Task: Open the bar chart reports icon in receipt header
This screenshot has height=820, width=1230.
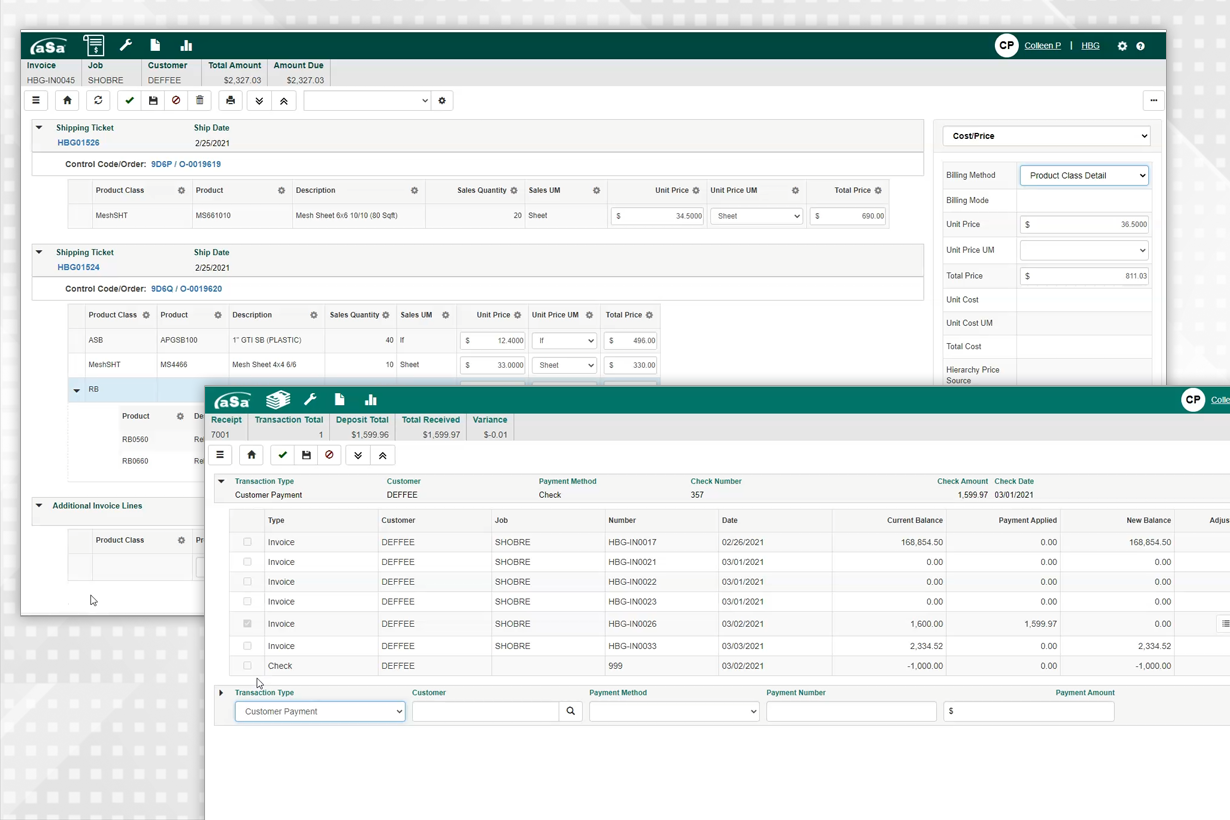Action: (370, 400)
